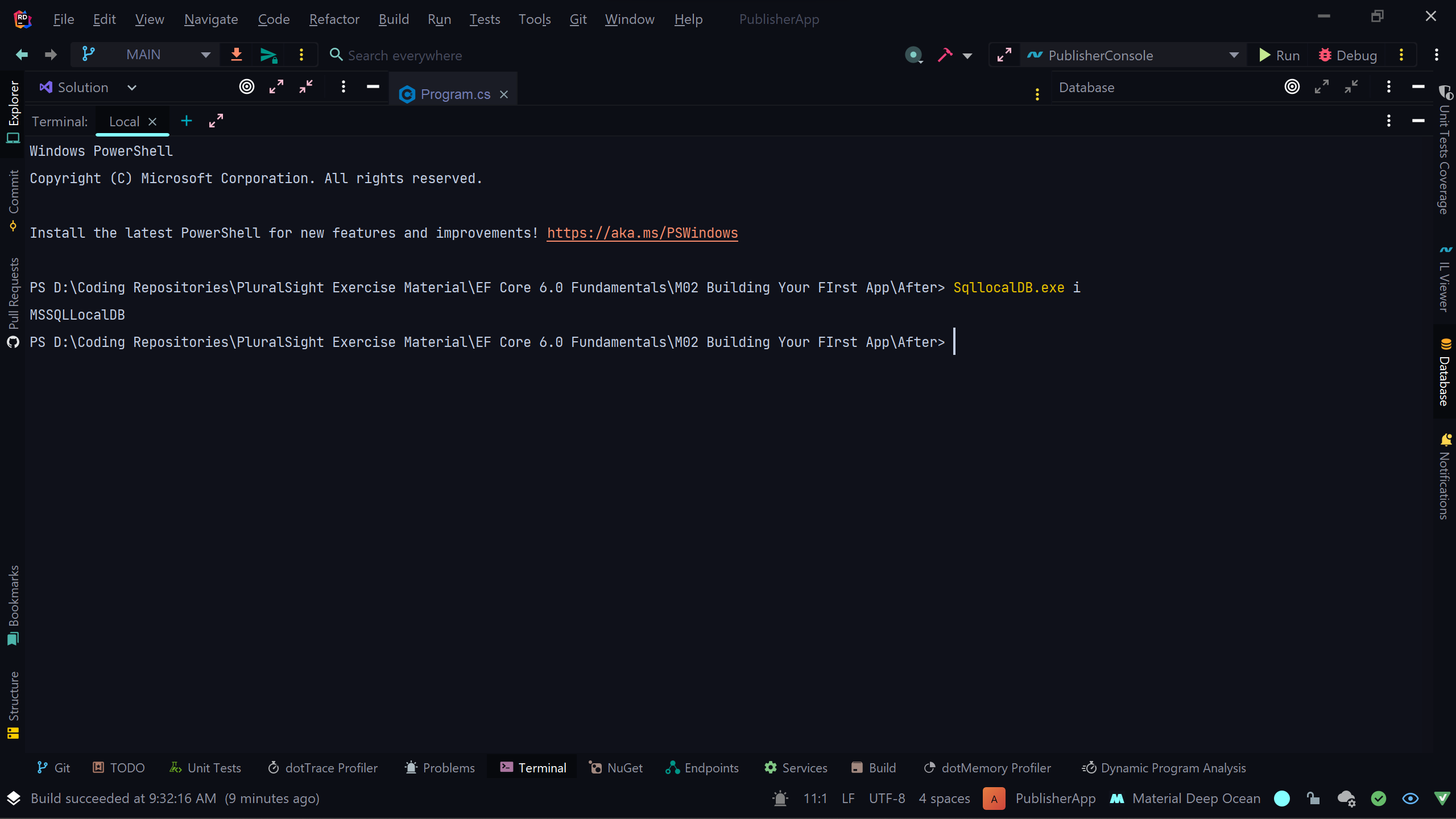Open the new terminal tab plus icon
This screenshot has height=819, width=1456.
[187, 121]
